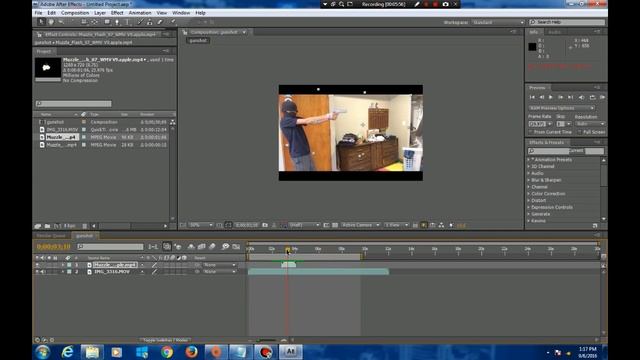The image size is (640, 360).
Task: Click the timeline current time indicator
Action: (x=287, y=249)
